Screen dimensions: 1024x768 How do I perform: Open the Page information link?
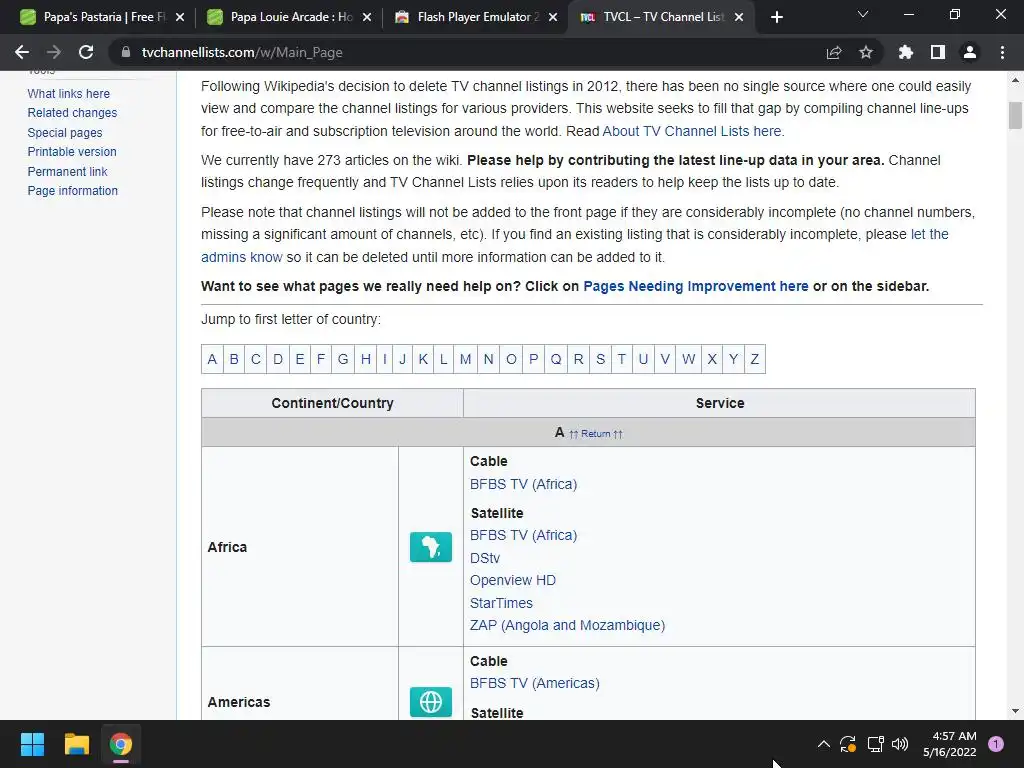(72, 191)
